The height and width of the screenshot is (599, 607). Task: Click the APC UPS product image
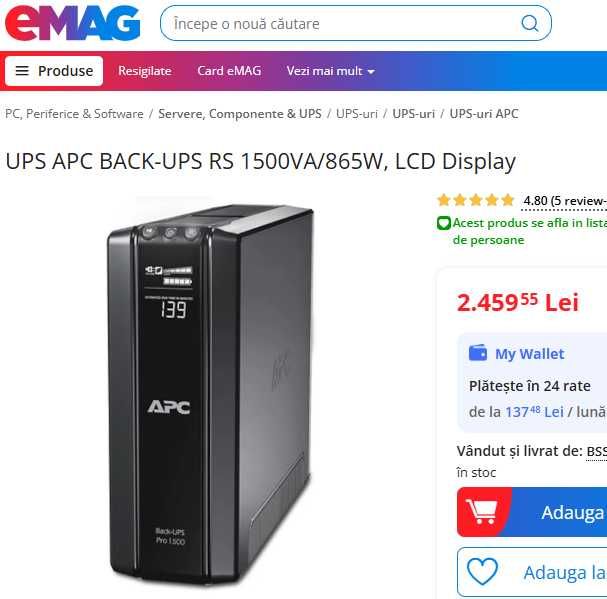coord(210,394)
